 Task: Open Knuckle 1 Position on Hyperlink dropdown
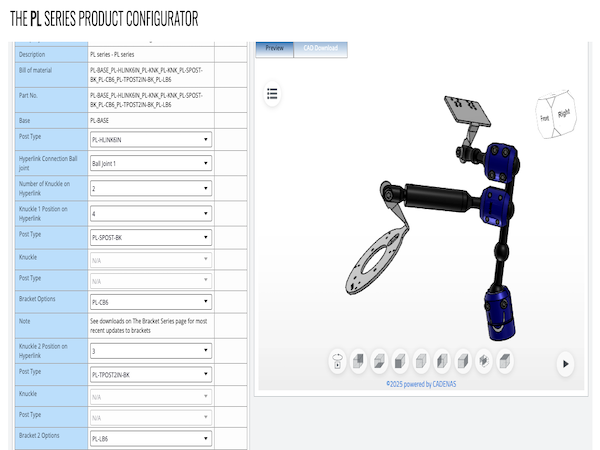coord(151,214)
